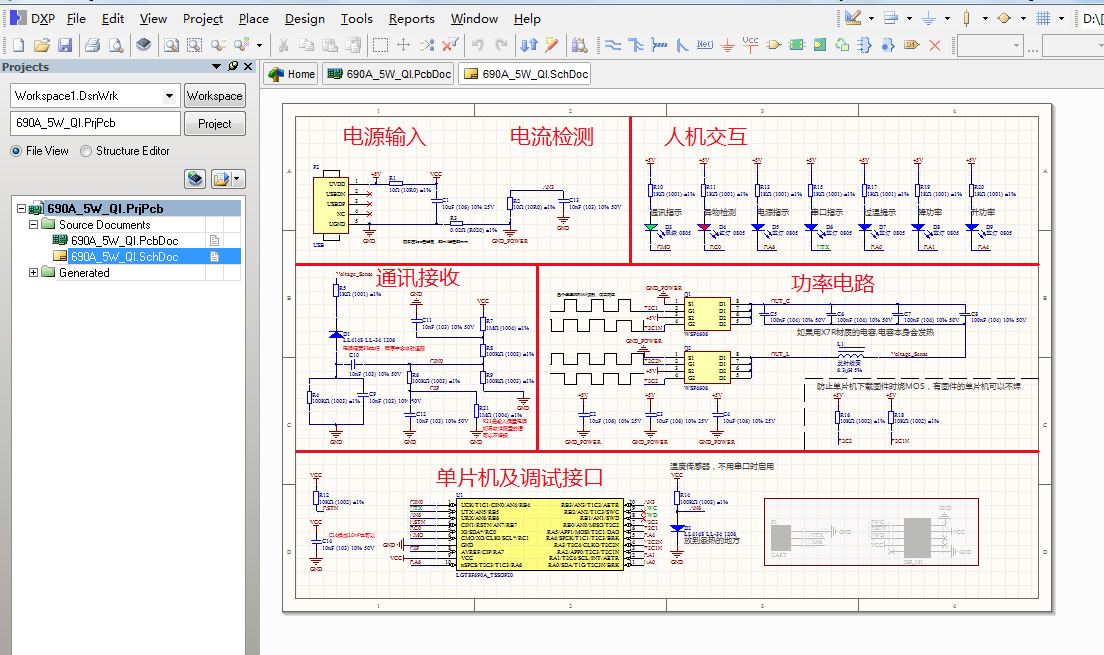Switch to the Home tab
Viewport: 1104px width, 655px height.
292,74
